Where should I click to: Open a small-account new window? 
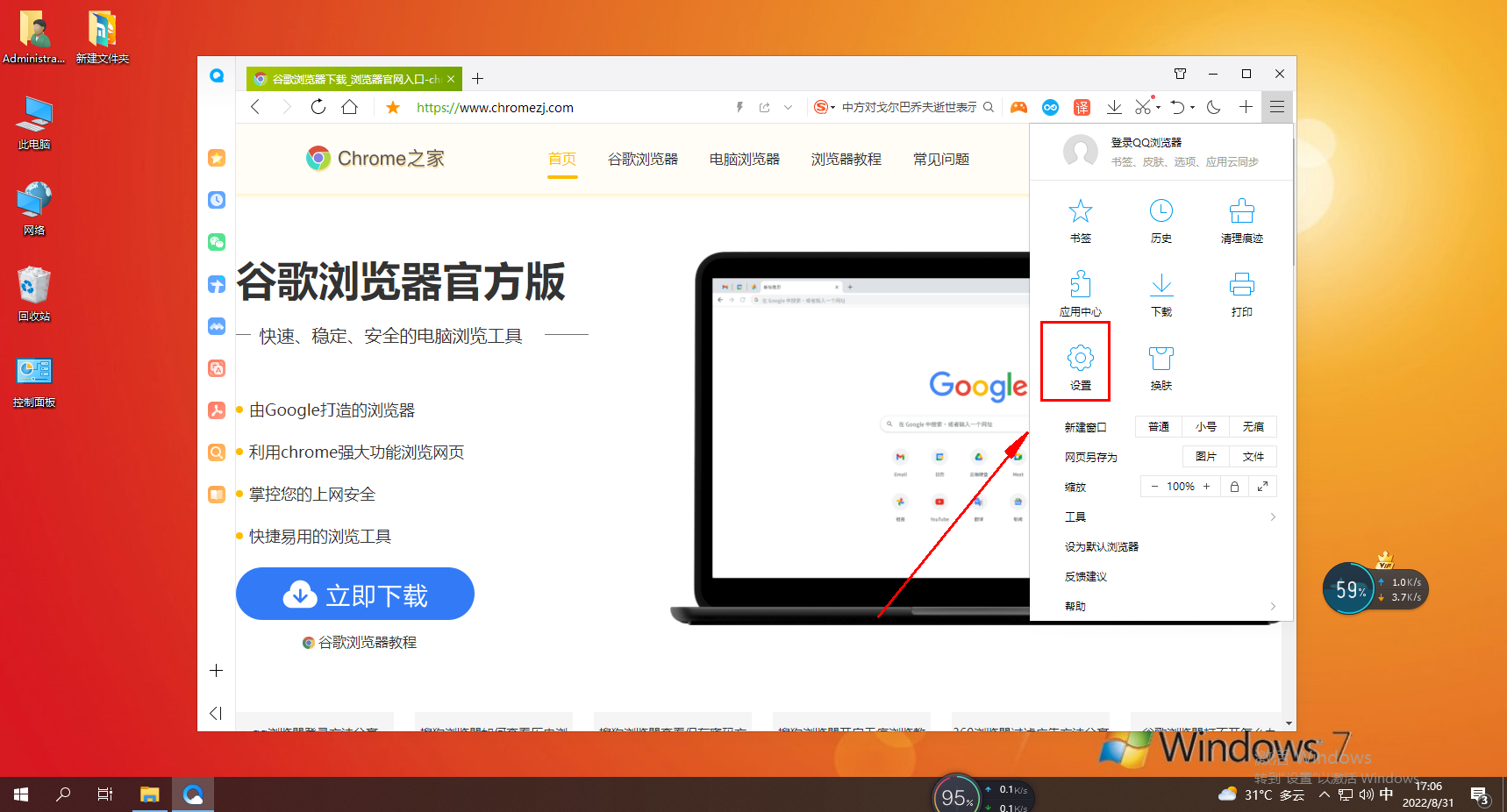[x=1206, y=427]
